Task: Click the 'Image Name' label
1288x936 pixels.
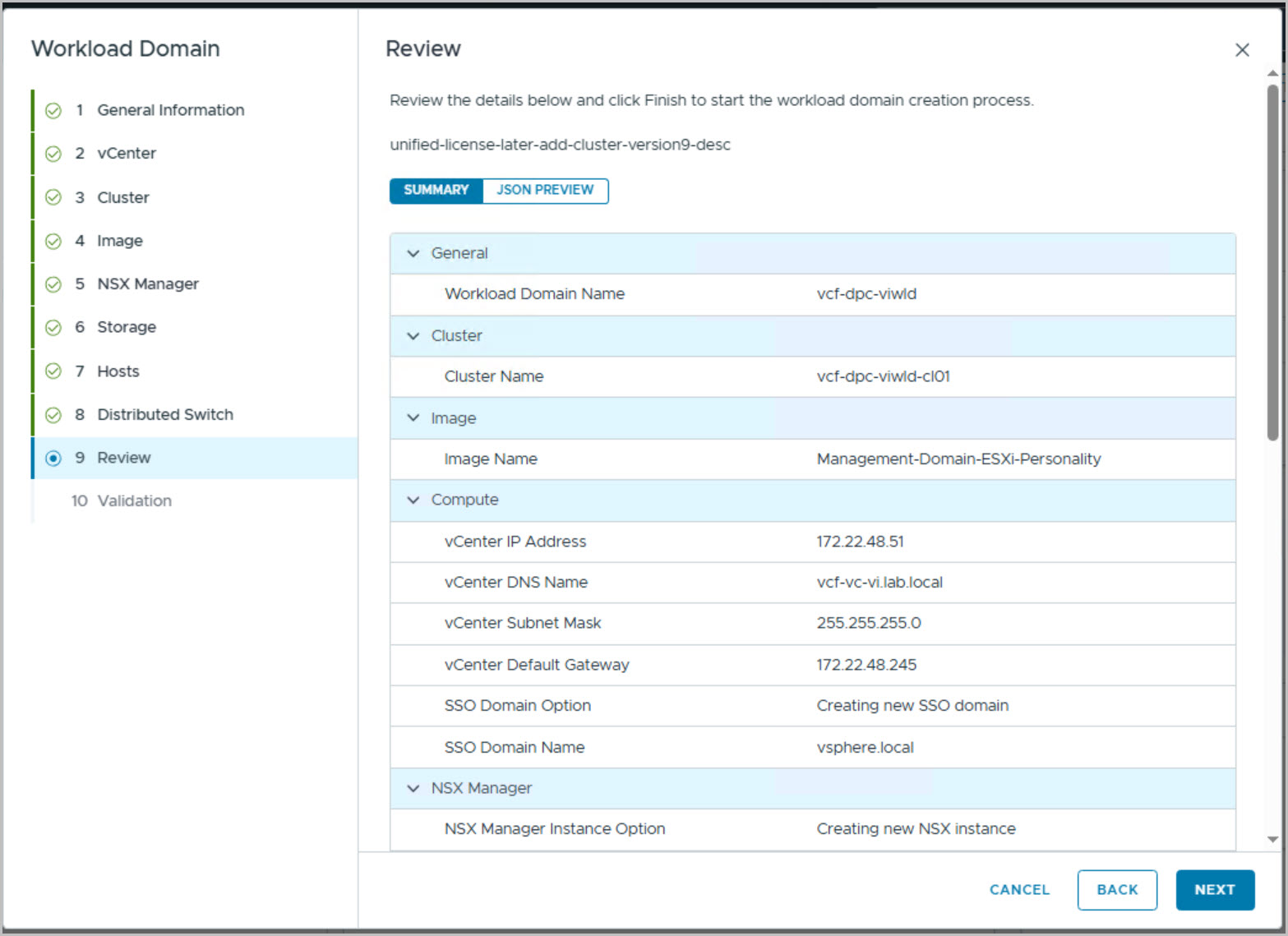Action: [491, 459]
